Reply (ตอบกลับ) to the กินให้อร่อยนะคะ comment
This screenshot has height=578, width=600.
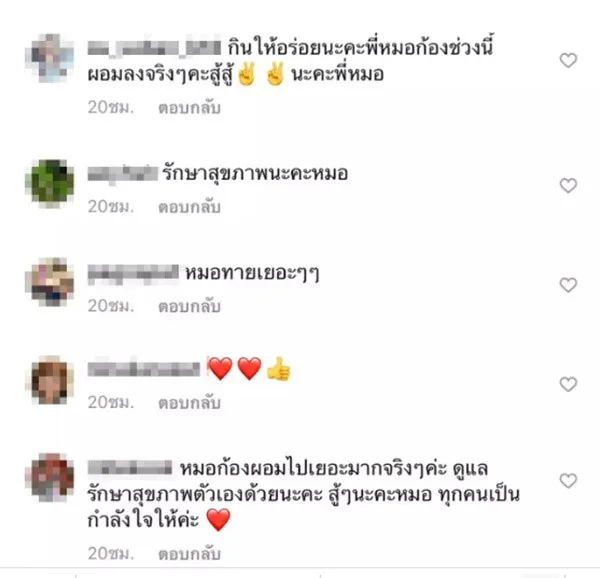tap(189, 108)
